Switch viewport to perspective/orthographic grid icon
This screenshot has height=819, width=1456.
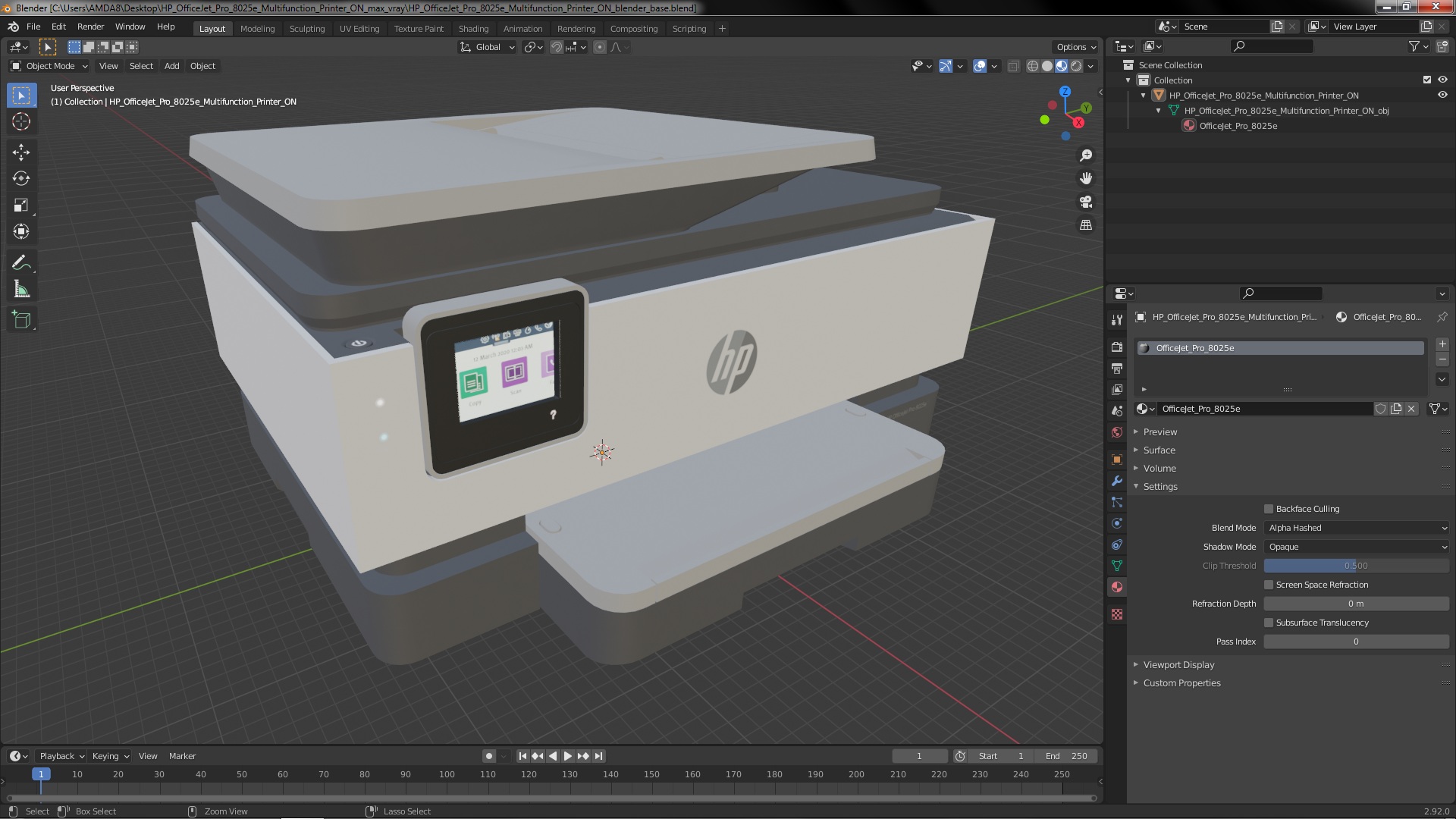tap(1086, 225)
